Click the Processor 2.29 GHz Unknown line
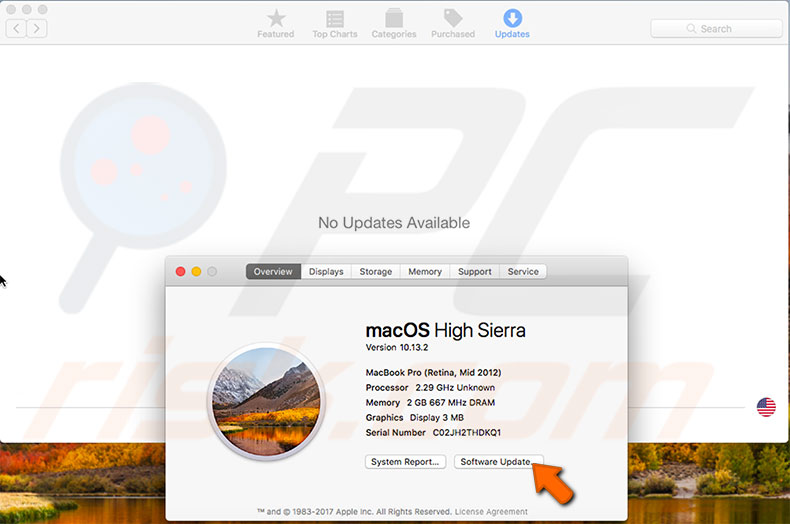790x524 pixels. (430, 387)
